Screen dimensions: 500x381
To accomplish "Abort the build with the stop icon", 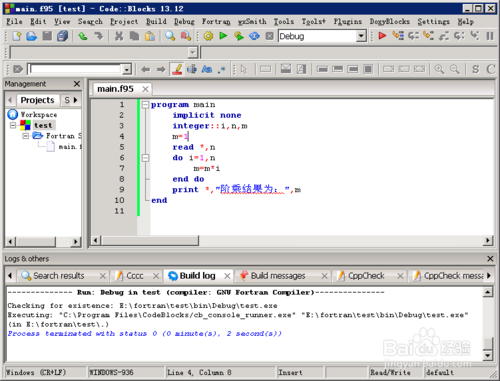I will (270, 36).
